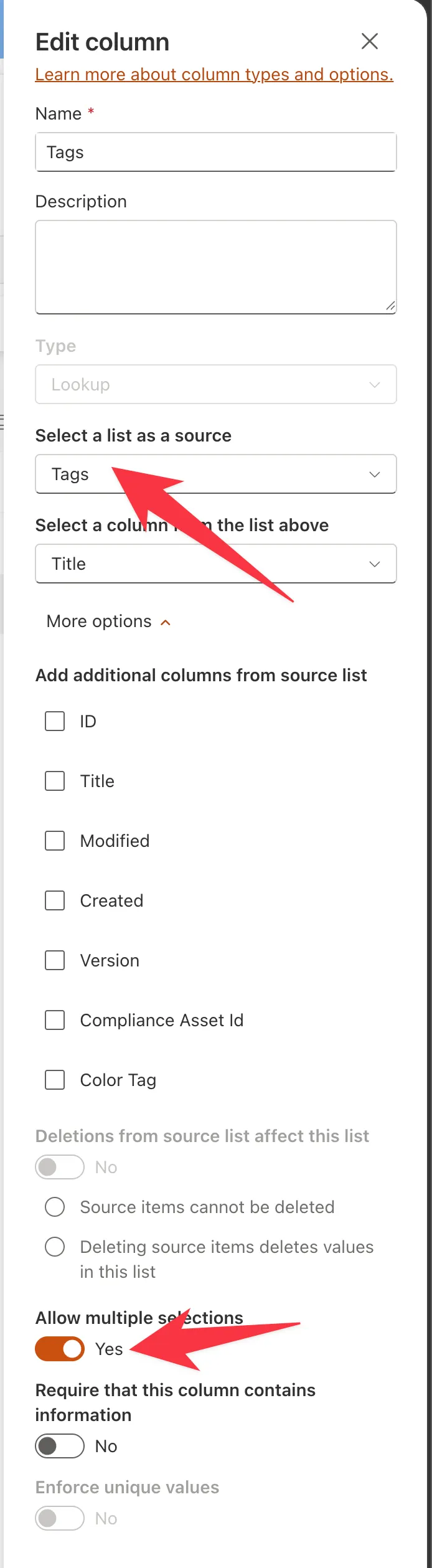The width and height of the screenshot is (432, 1568).
Task: Click the chevron icon beside More options
Action: [166, 622]
